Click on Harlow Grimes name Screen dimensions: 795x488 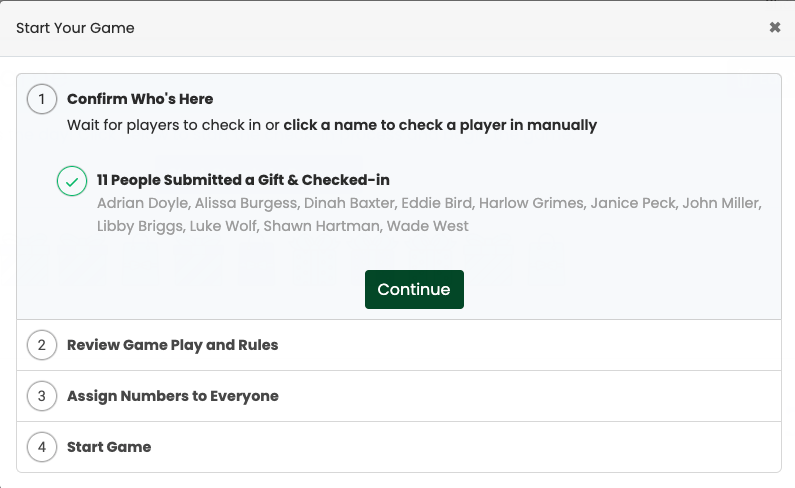[x=531, y=203]
